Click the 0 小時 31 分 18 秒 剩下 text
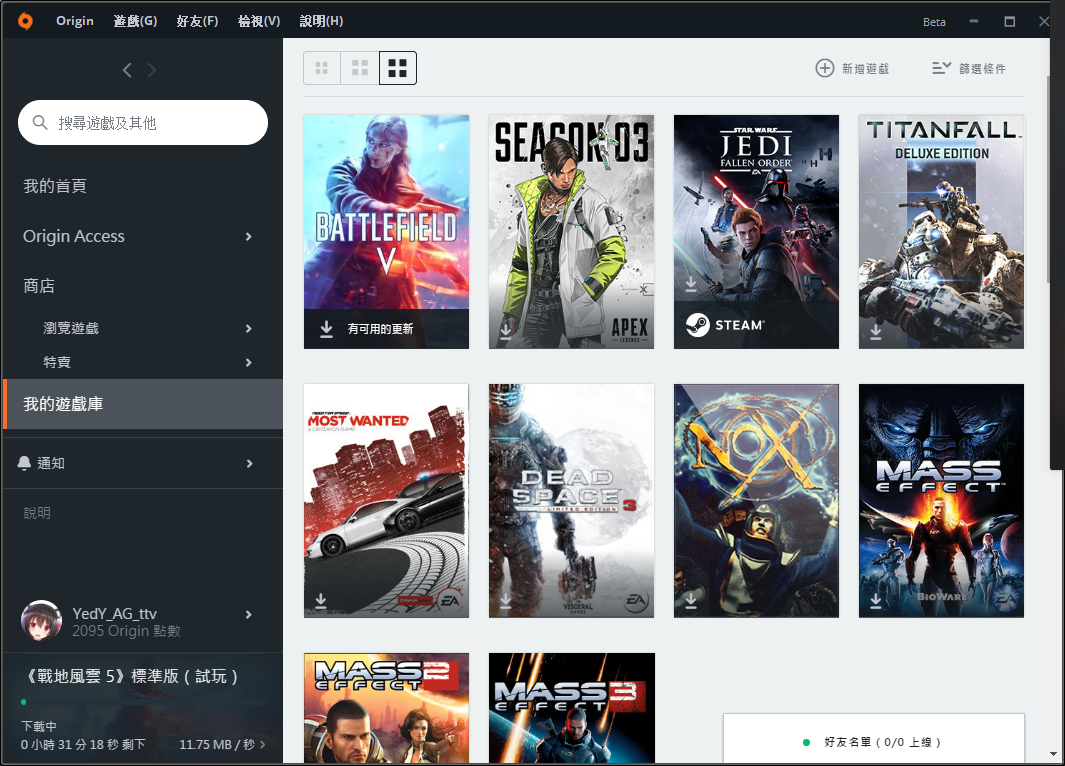Viewport: 1065px width, 766px height. click(83, 744)
